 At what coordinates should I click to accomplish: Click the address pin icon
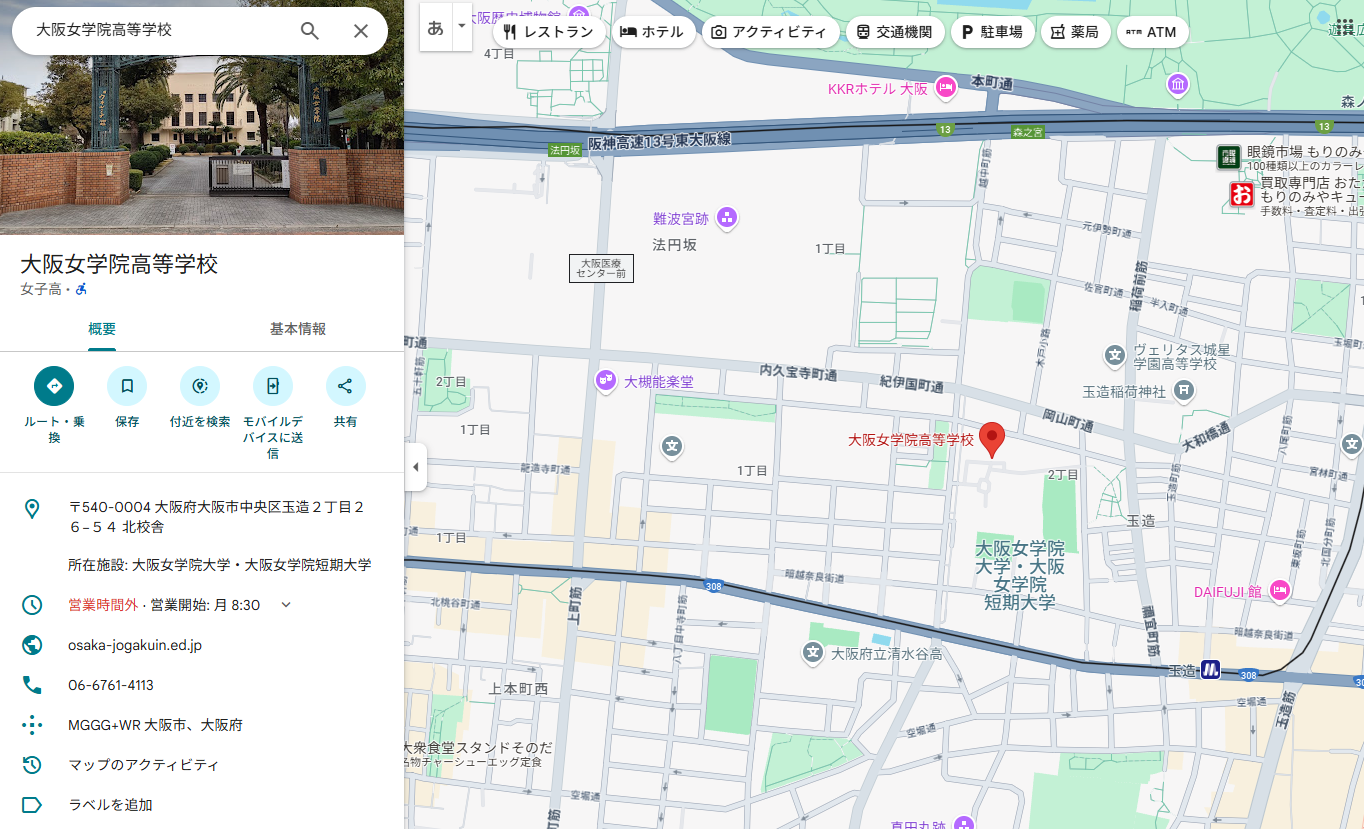(32, 509)
